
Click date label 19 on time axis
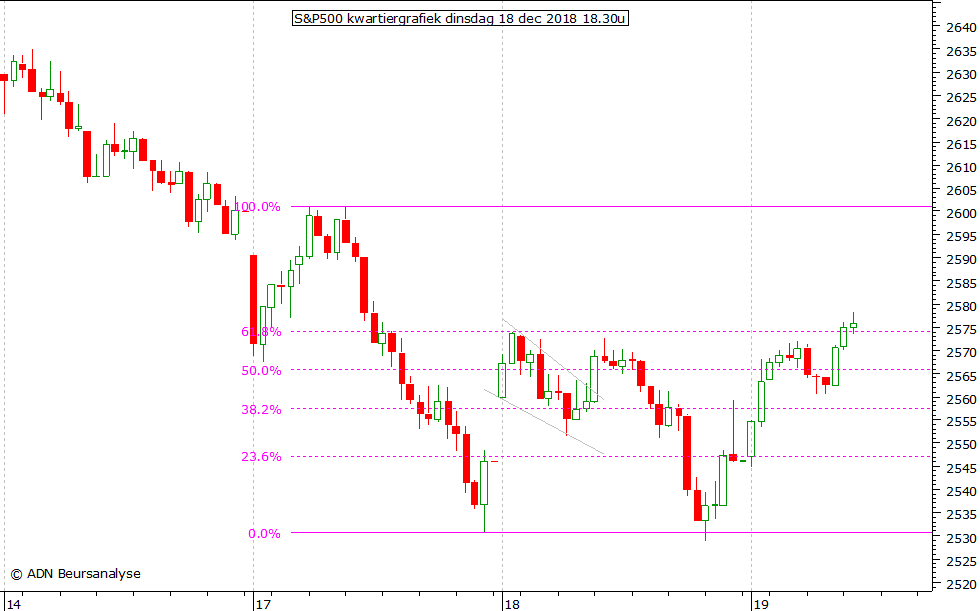(761, 604)
